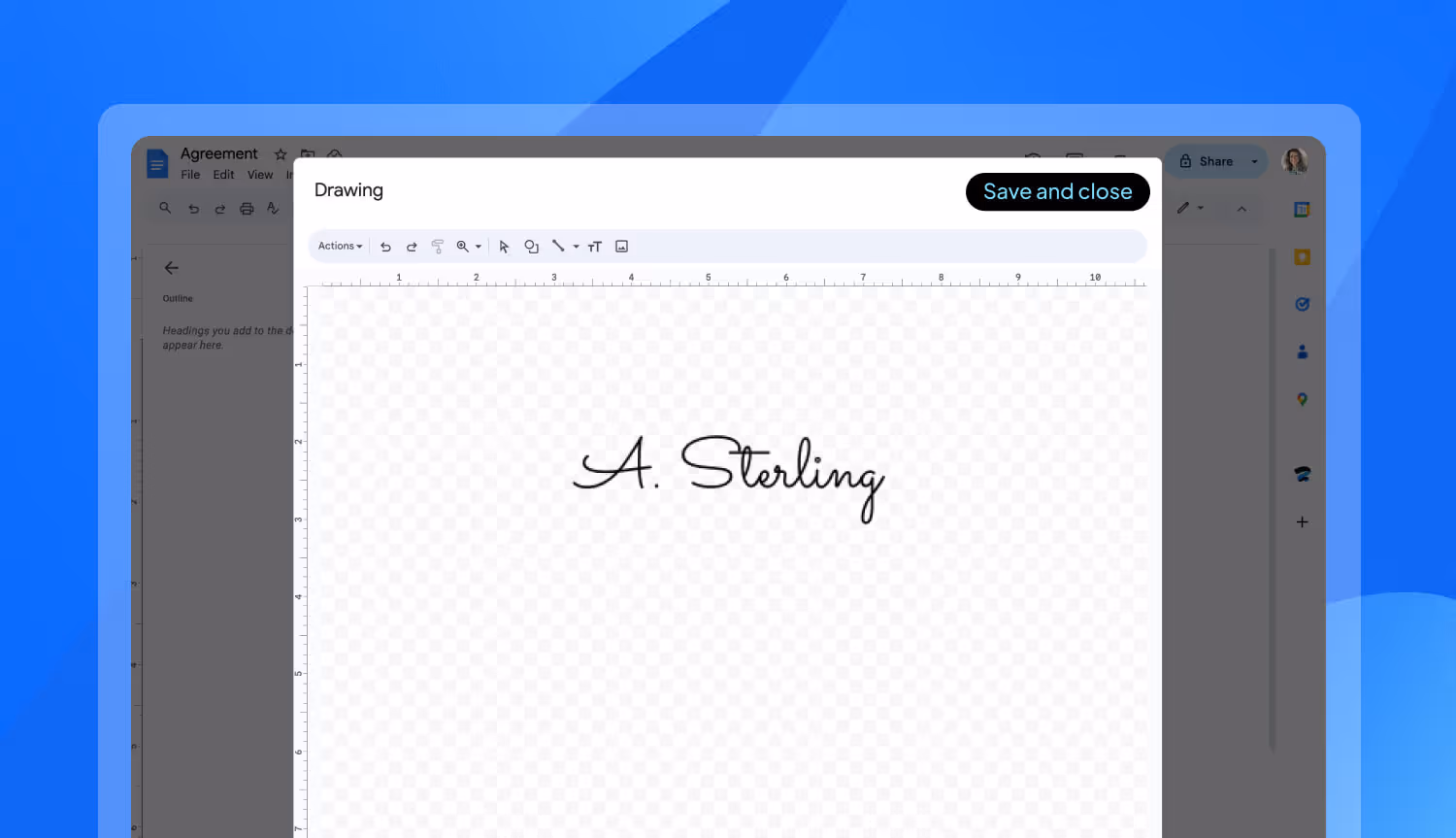Run spelling and grammar check icon
This screenshot has height=838, width=1456.
273,209
